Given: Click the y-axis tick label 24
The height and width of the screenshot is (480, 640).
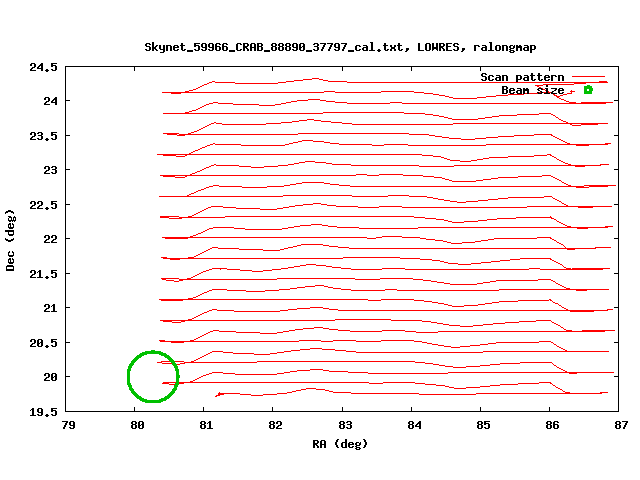Looking at the screenshot, I should 50,101.
